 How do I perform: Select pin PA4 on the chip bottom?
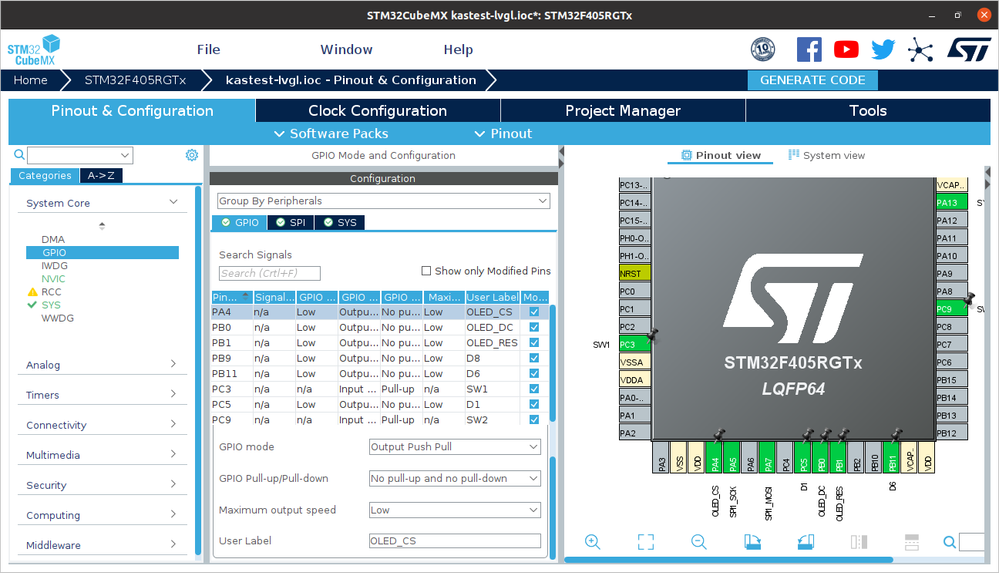coord(715,457)
